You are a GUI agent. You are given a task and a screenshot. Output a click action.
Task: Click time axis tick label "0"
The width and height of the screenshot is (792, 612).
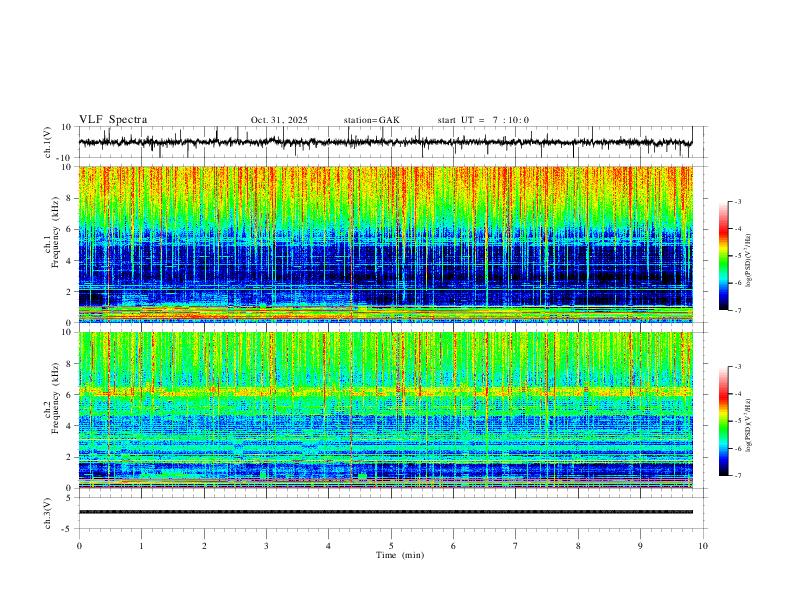click(79, 546)
